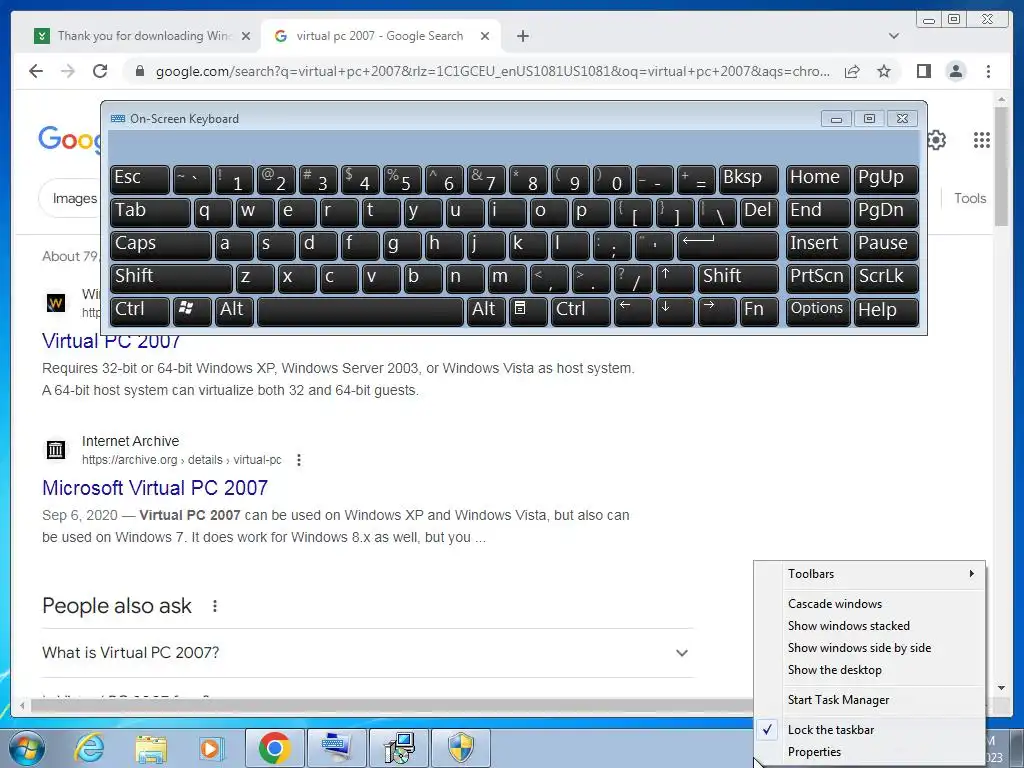1024x768 pixels.
Task: Open Google search settings gear
Action: pos(936,140)
